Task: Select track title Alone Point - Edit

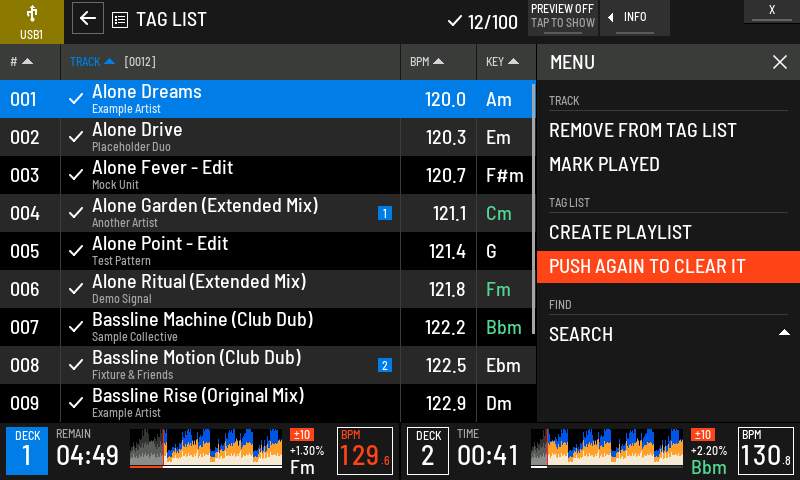Action: 160,243
